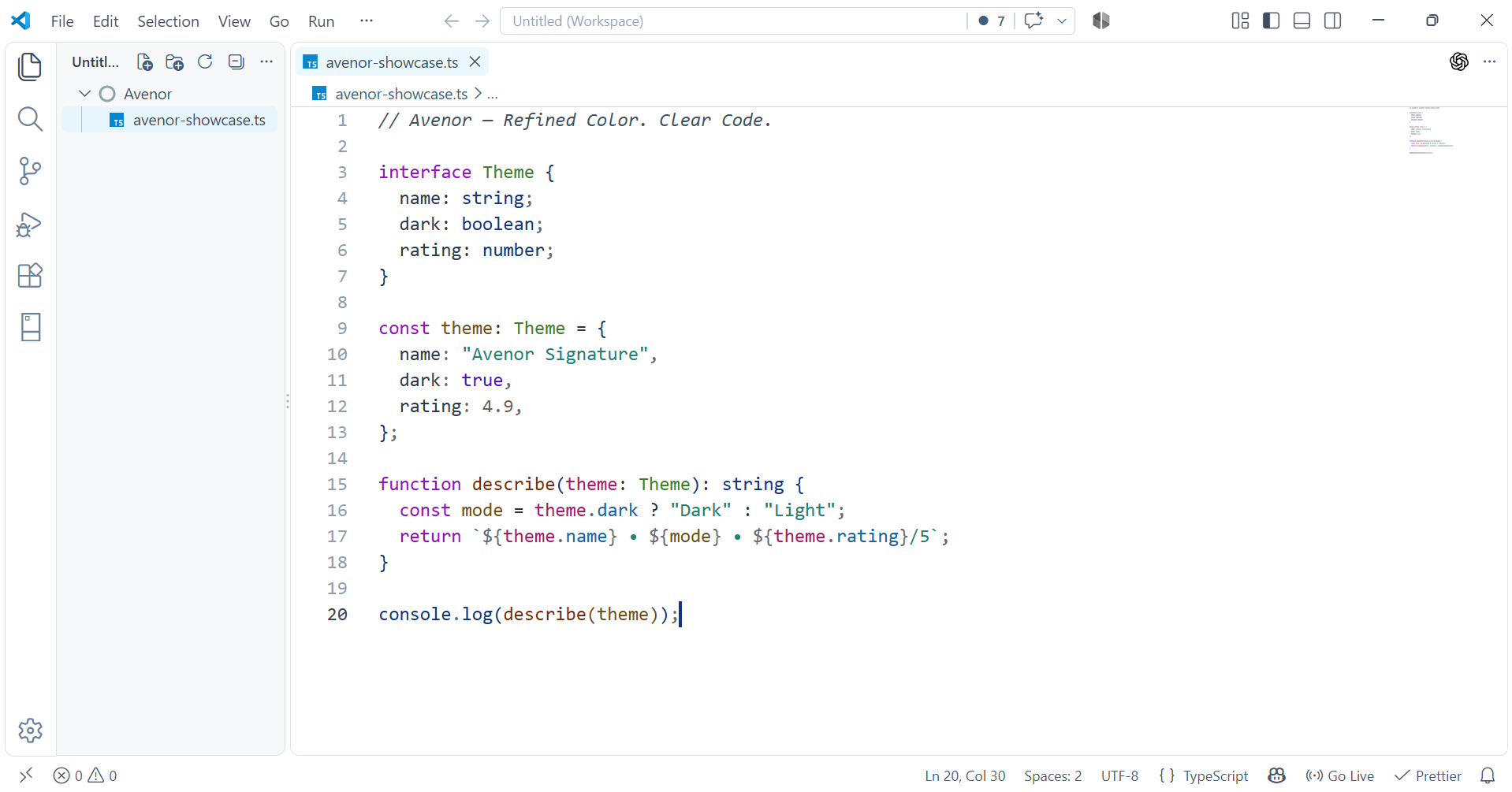Open the Extensions view
Image resolution: width=1512 pixels, height=792 pixels.
30,276
